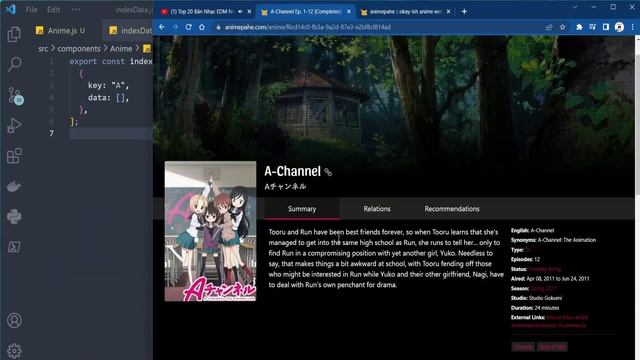Viewport: 640px width, 360px height.
Task: Open Source Control view in VS Code
Action: (x=15, y=96)
